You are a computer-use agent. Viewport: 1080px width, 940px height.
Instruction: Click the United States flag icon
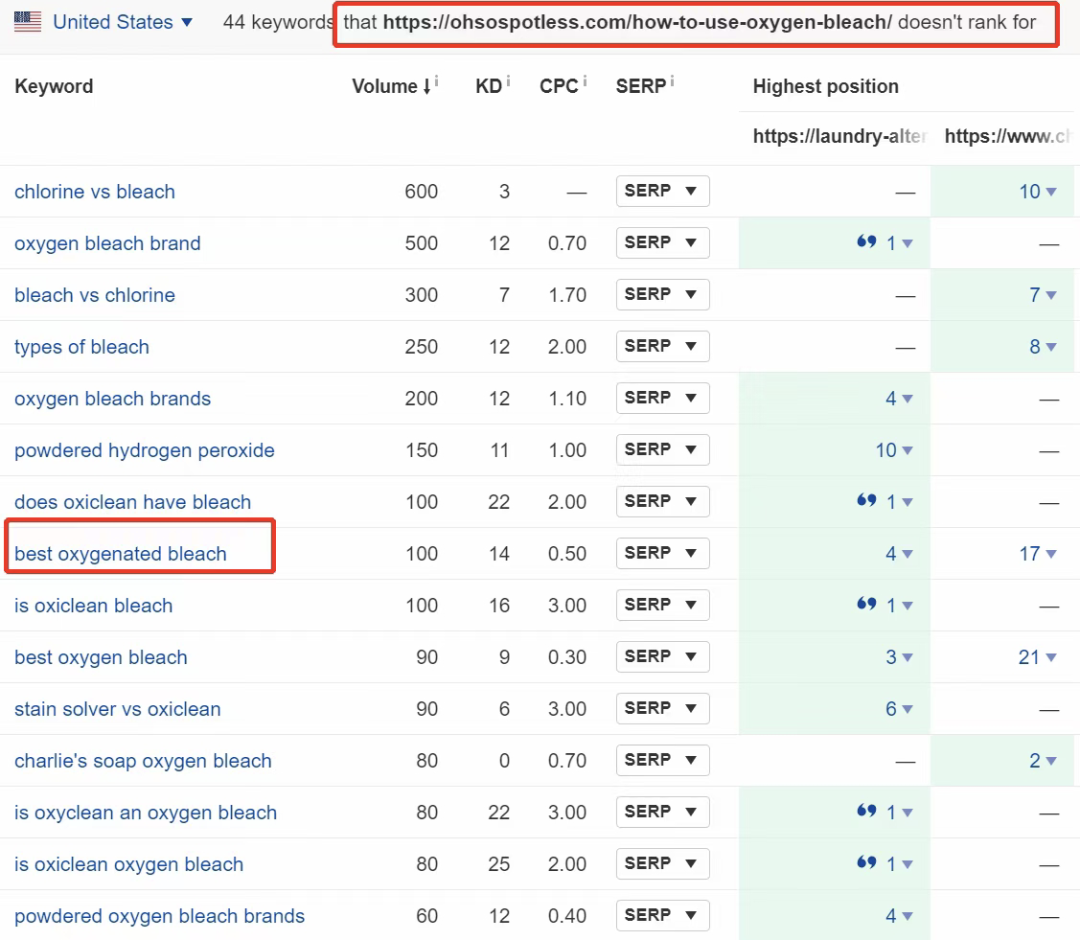(28, 21)
